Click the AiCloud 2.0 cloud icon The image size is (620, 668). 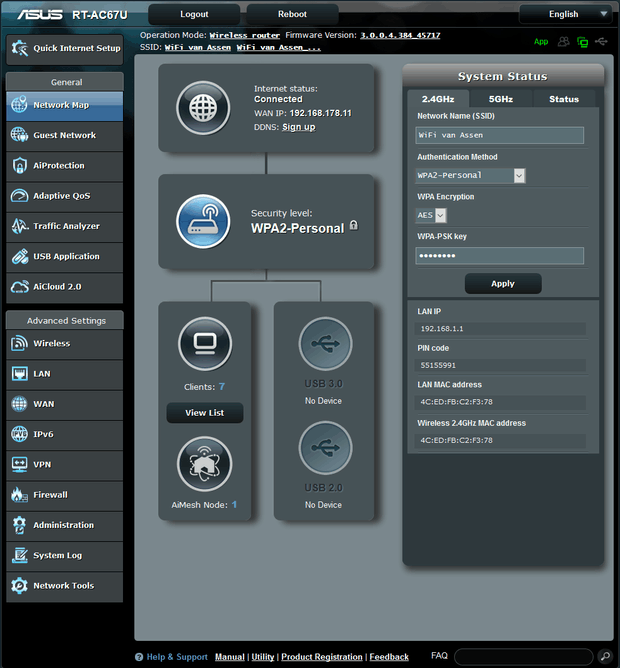(20, 287)
